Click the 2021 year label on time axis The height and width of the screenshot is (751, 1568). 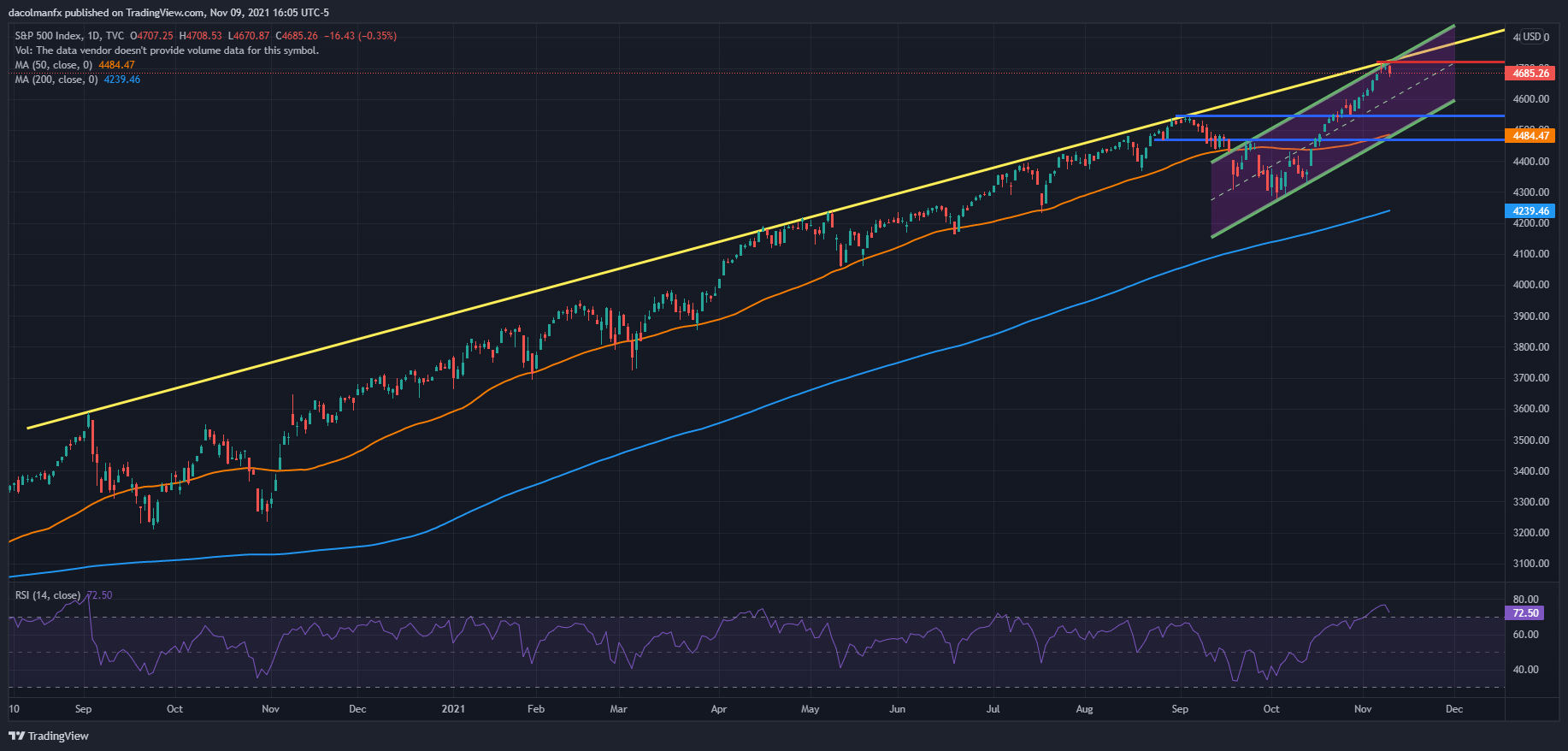tap(453, 709)
